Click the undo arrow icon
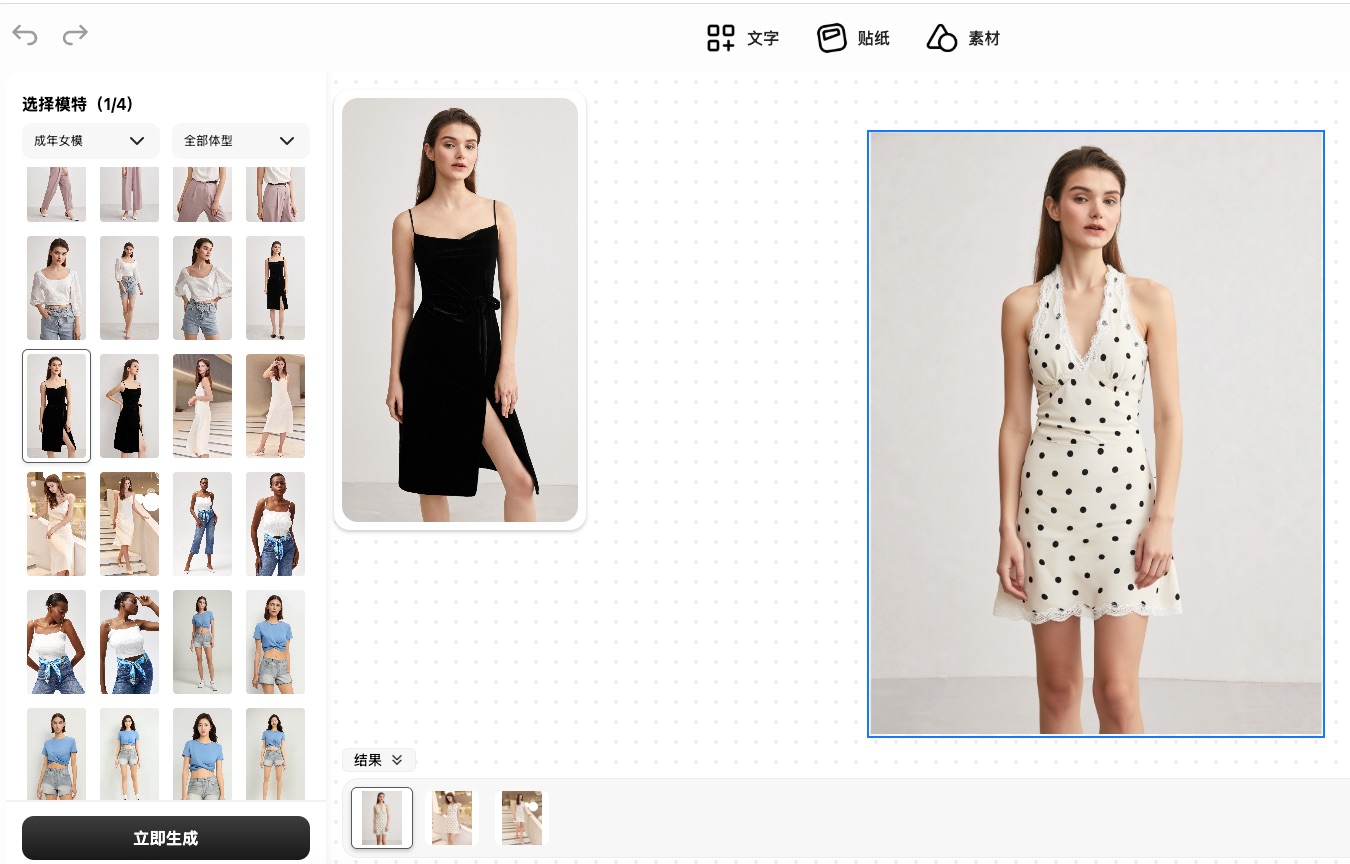 coord(25,36)
